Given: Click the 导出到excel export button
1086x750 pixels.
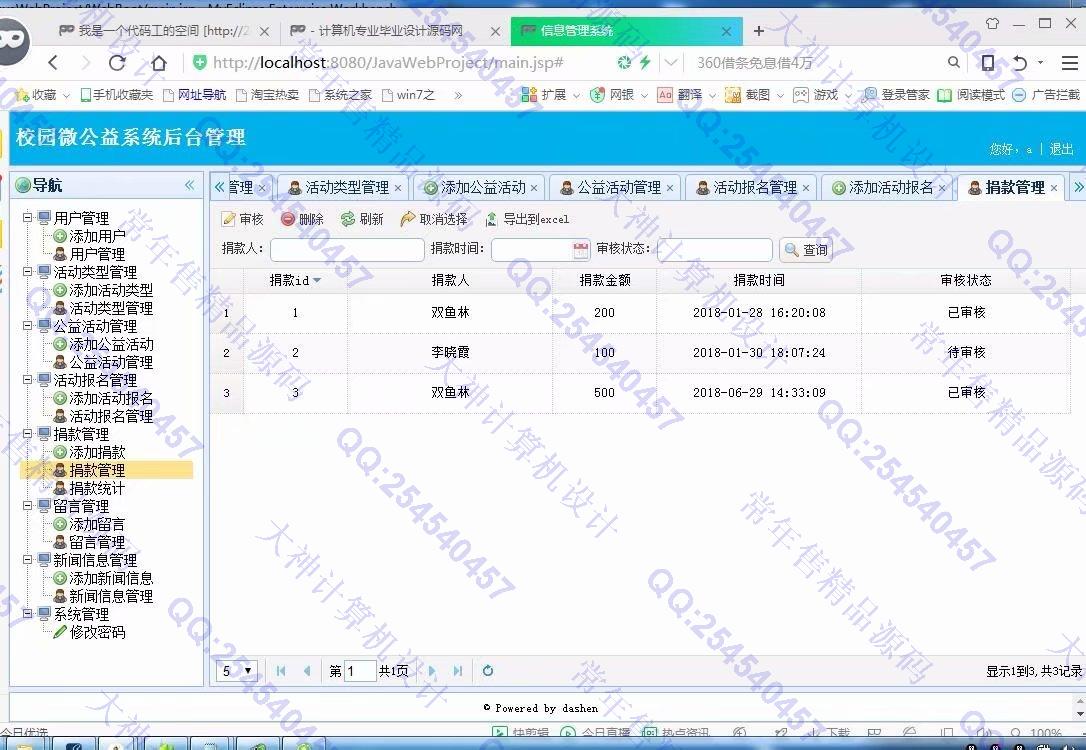Looking at the screenshot, I should (x=527, y=219).
